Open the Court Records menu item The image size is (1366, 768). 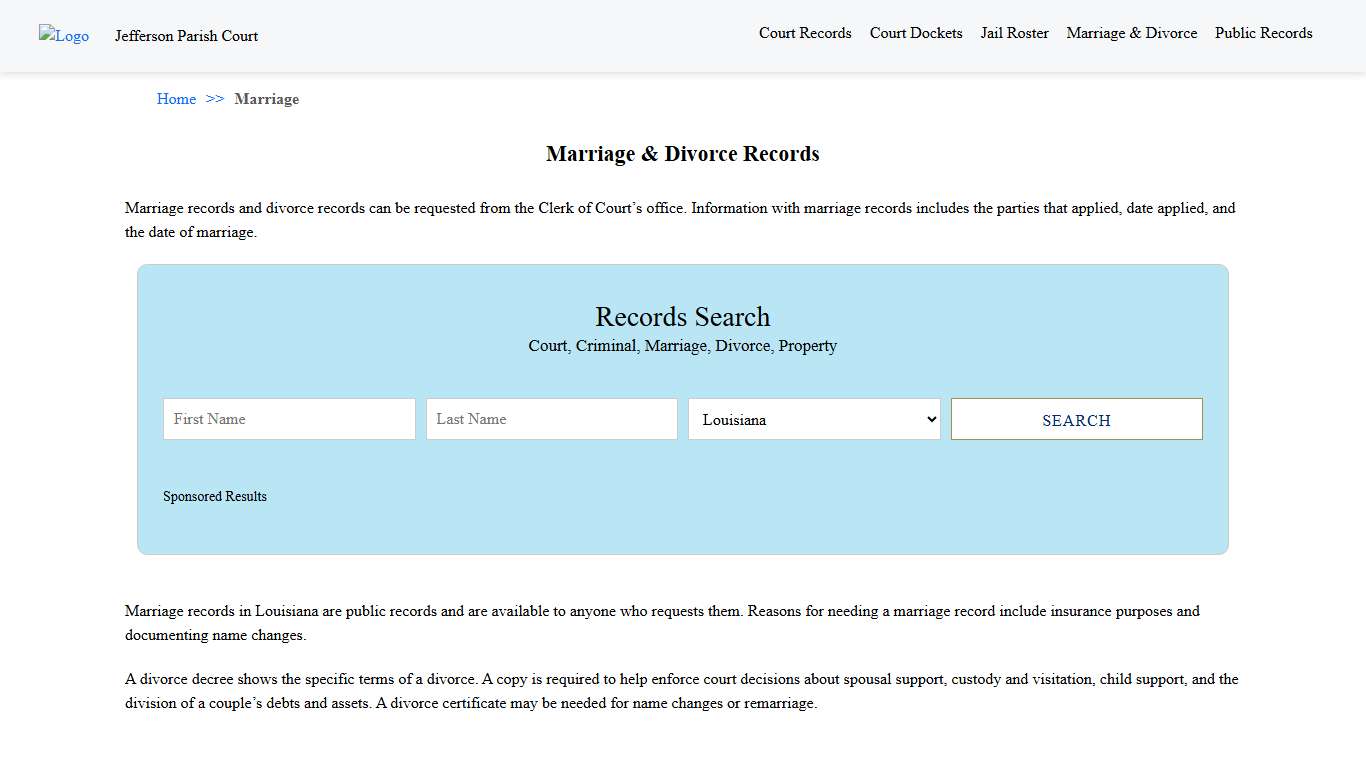pos(805,33)
